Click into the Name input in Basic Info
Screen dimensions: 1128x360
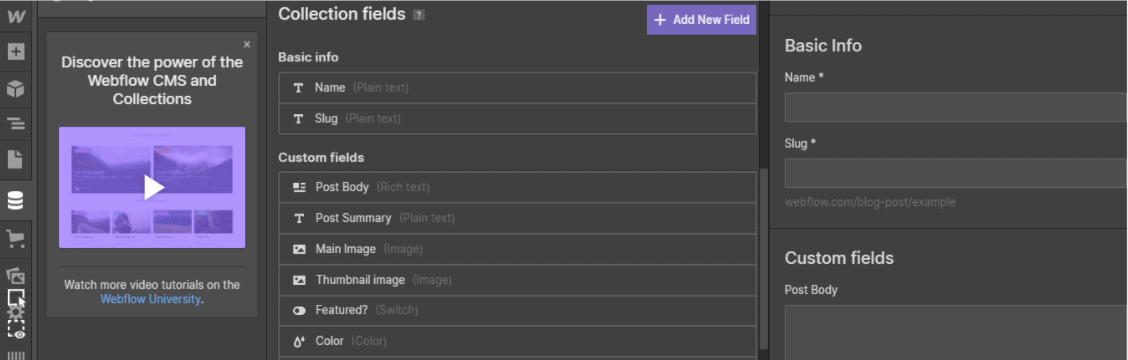[956, 107]
